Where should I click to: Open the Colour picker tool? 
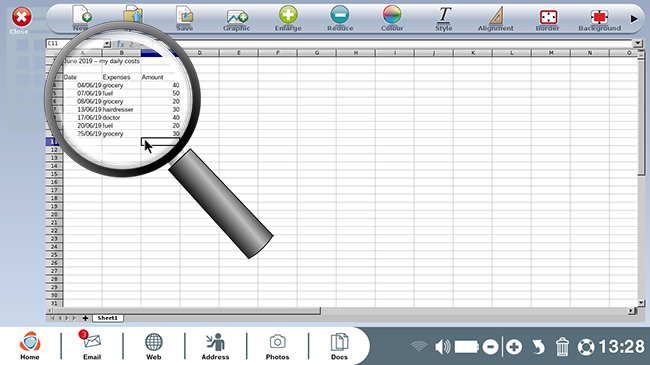(392, 18)
